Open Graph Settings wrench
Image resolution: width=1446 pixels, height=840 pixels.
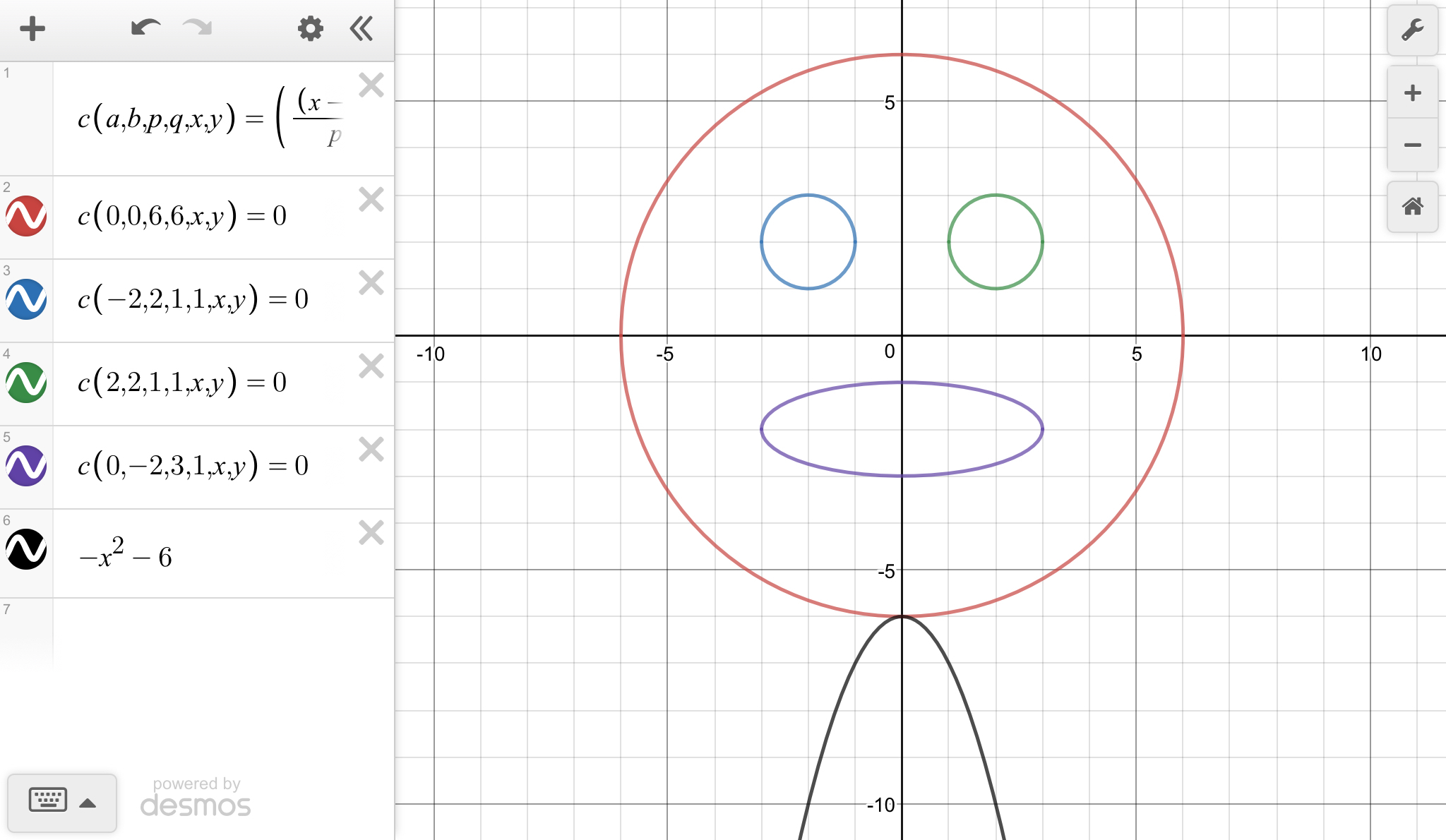click(1412, 30)
